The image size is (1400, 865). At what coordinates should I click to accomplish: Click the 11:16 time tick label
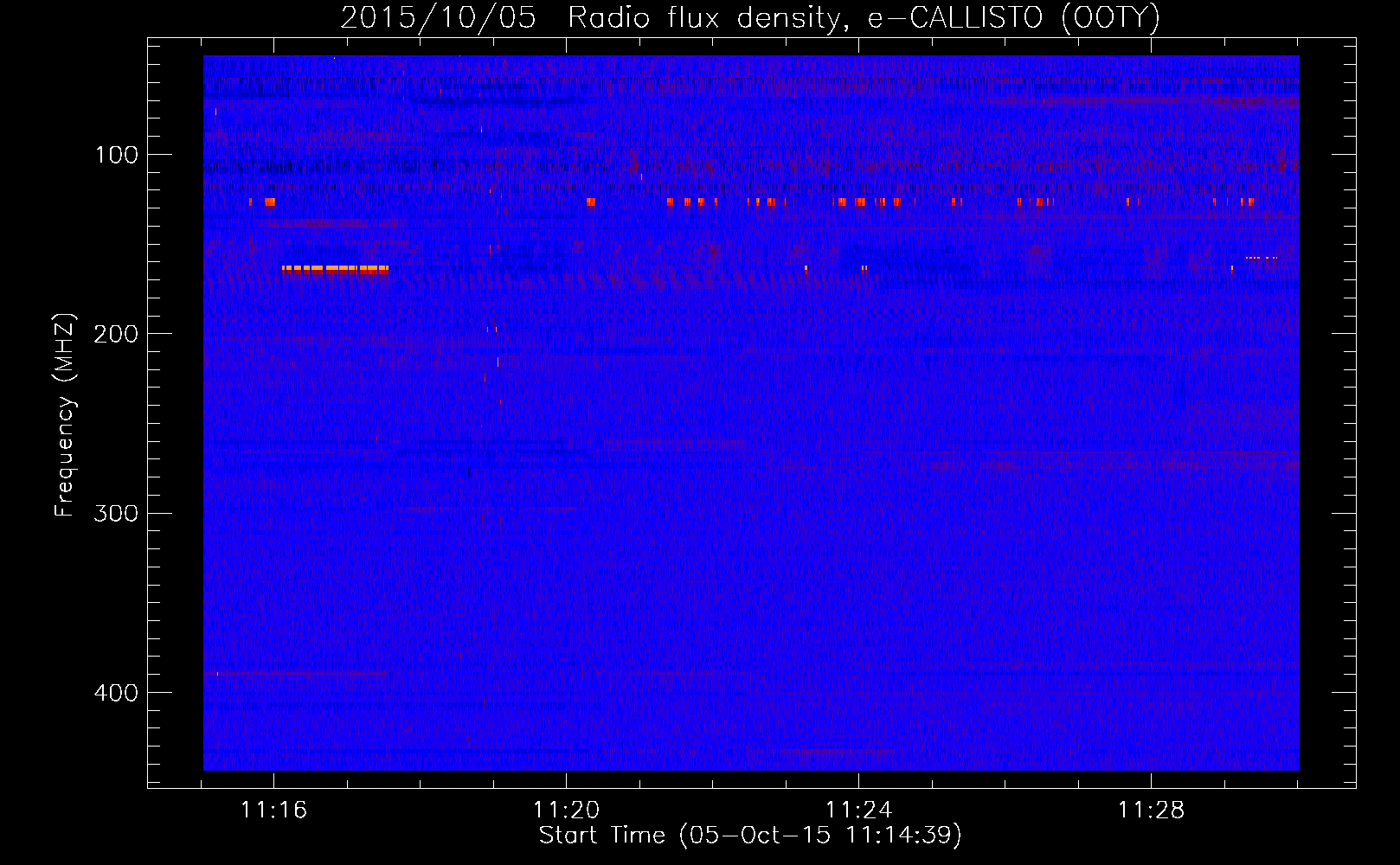click(x=273, y=811)
